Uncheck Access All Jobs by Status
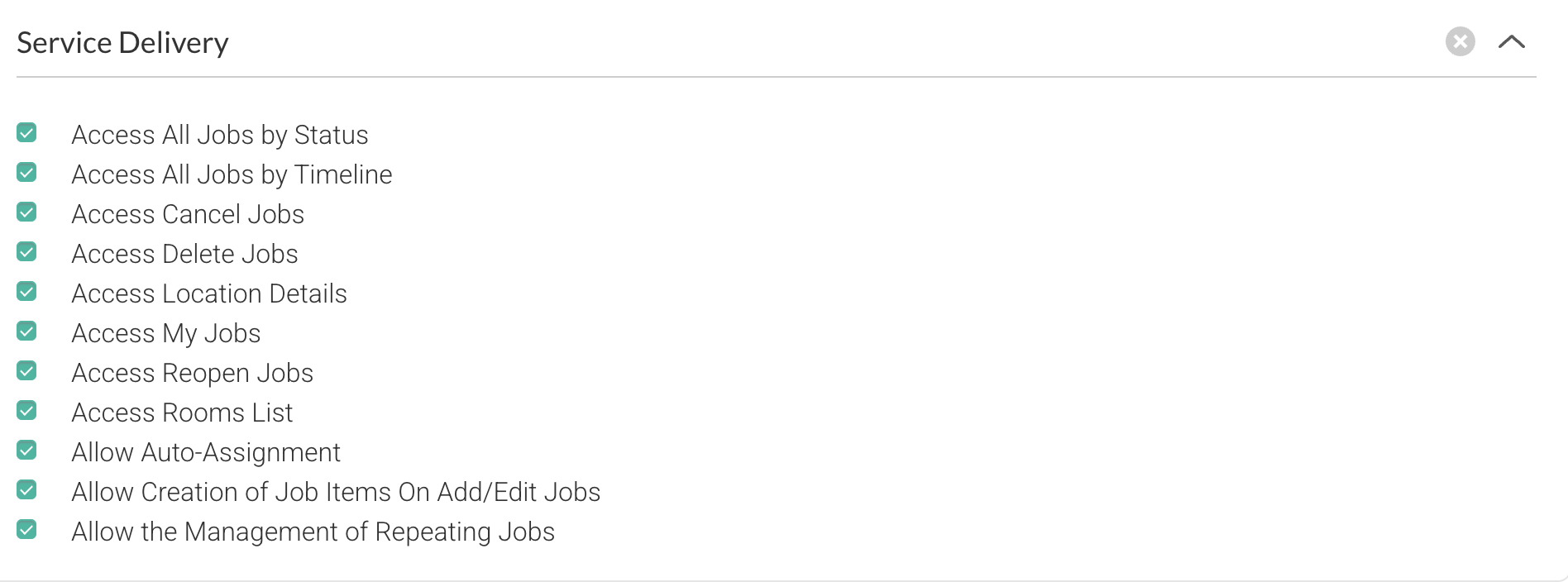 [26, 132]
